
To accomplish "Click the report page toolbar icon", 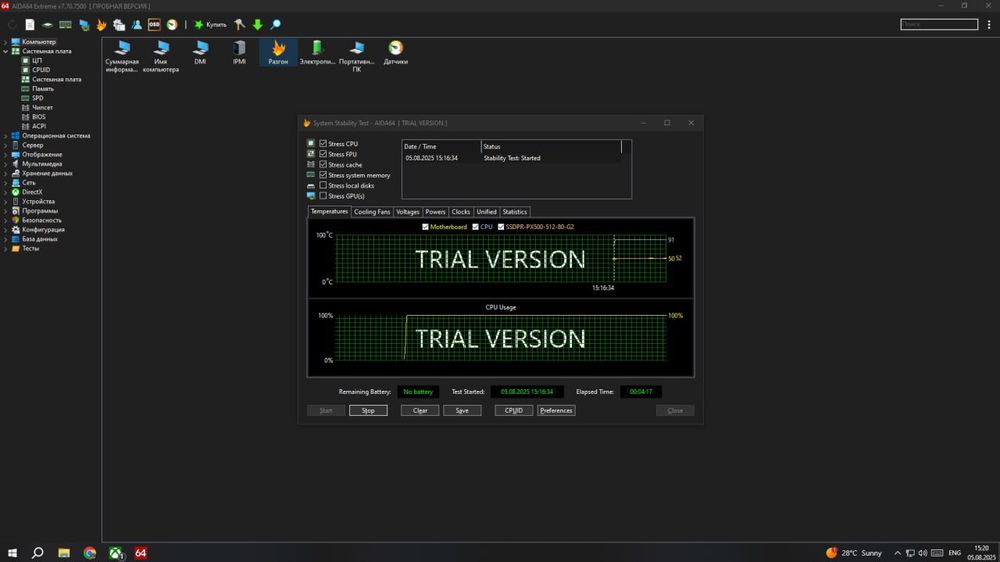I will coord(30,24).
